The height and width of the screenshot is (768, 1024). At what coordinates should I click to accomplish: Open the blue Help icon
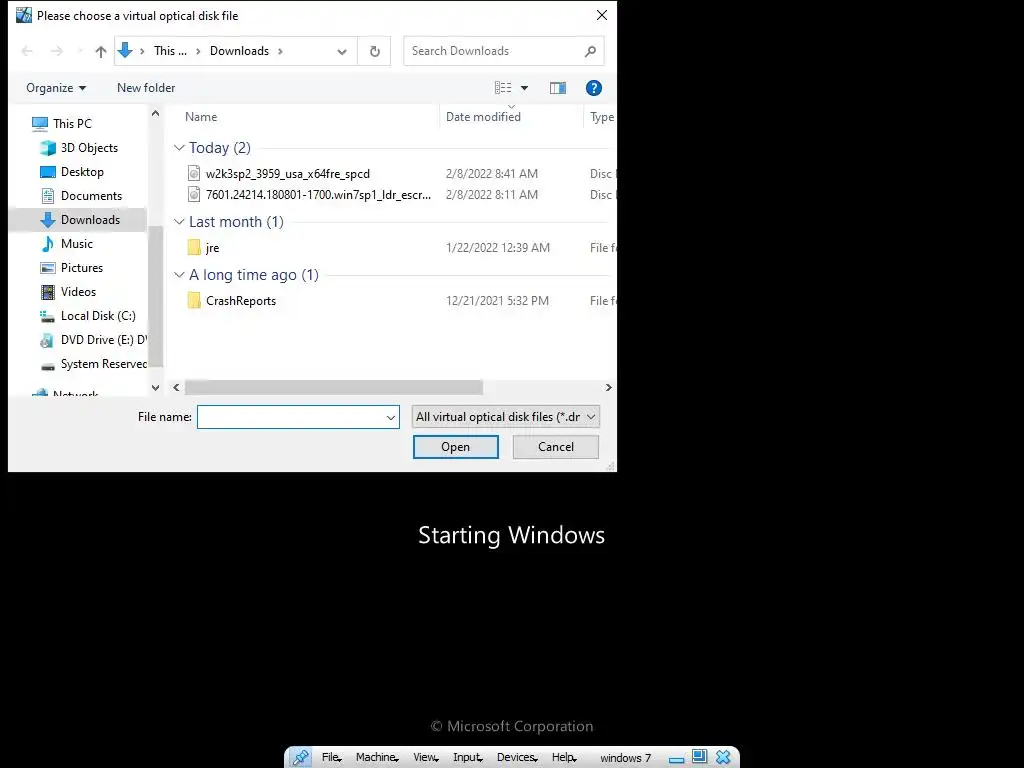[594, 88]
